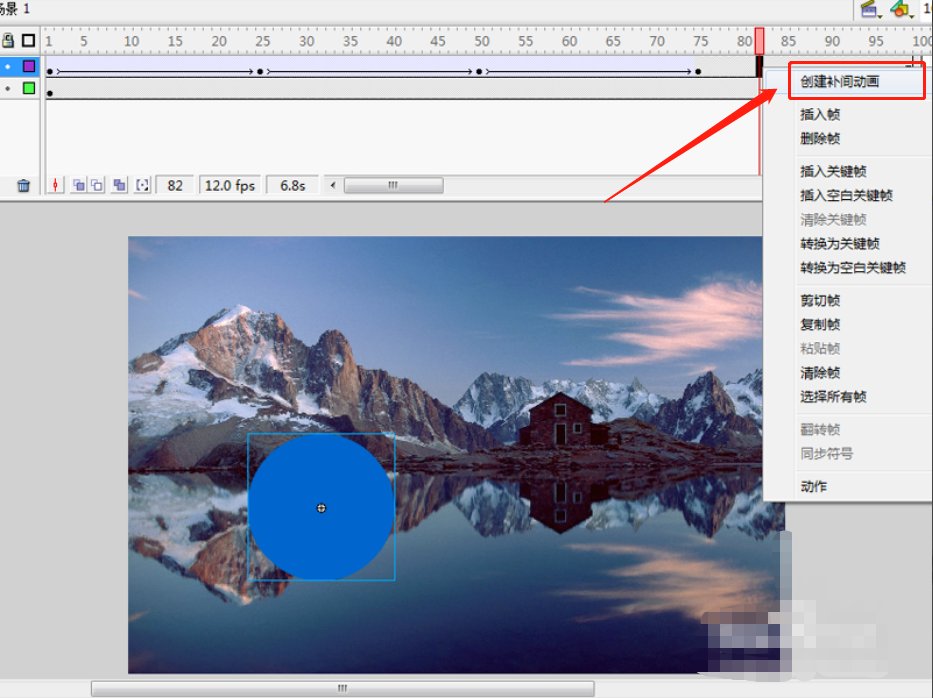Viewport: 933px width, 698px height.
Task: Choose 转换为空白关键帧 menu entry
Action: (852, 267)
